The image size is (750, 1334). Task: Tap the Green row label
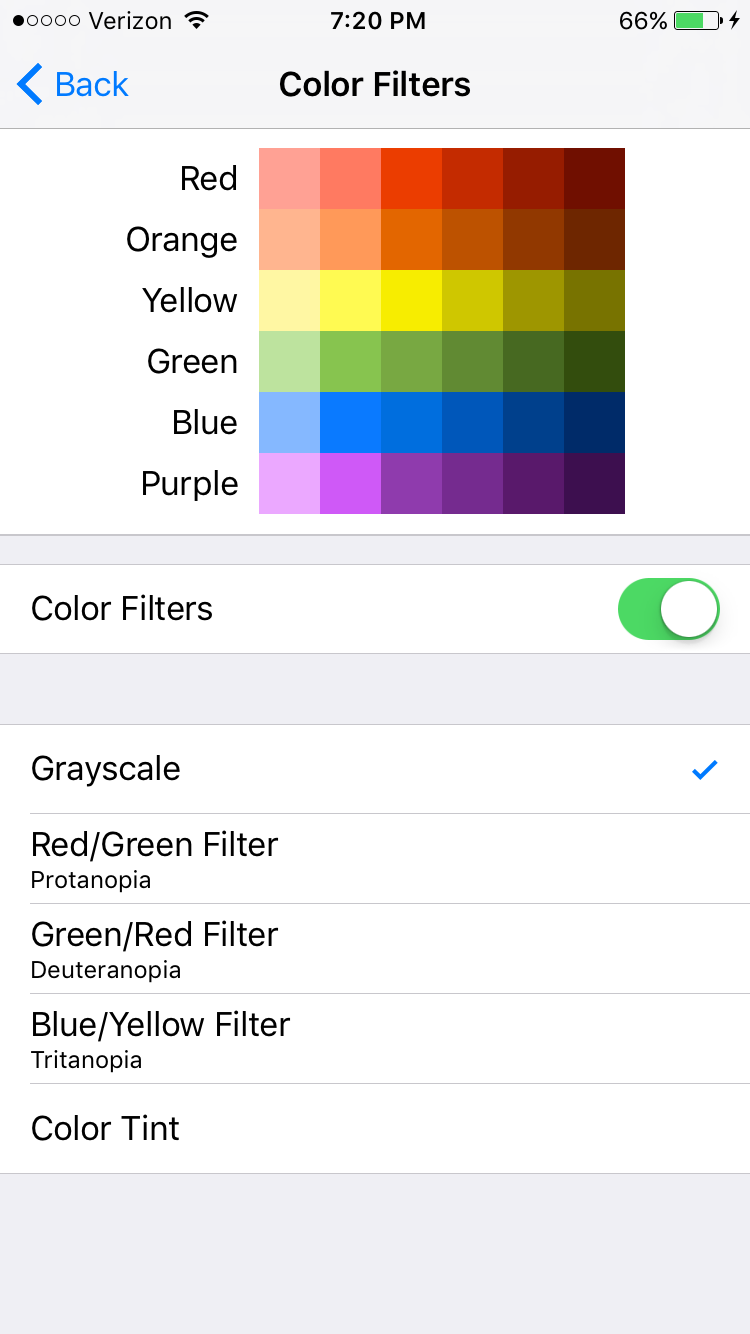coord(192,362)
